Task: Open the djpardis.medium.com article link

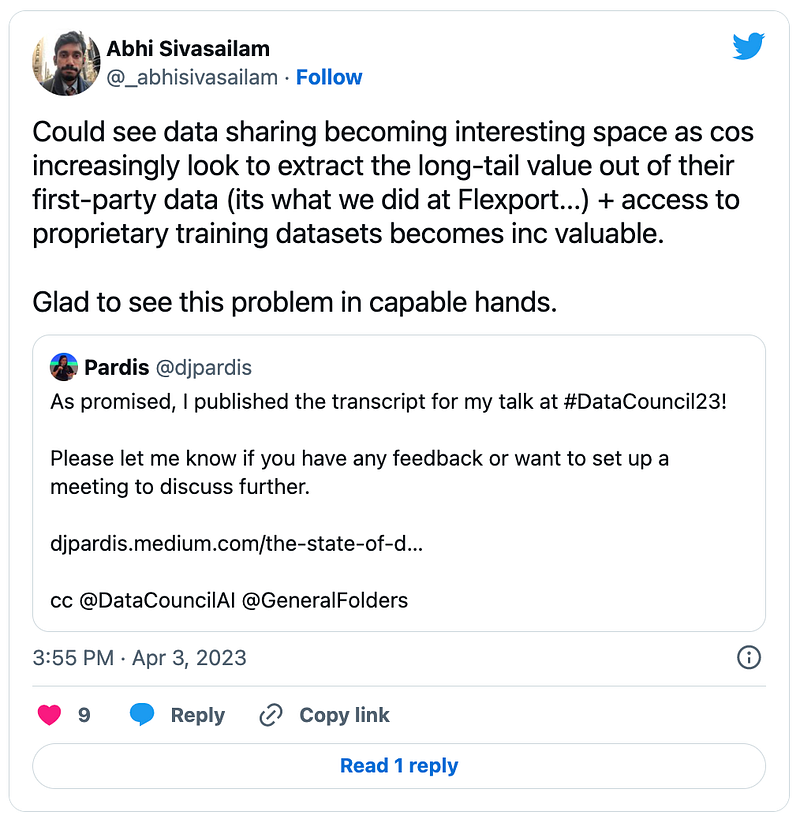Action: [x=237, y=543]
